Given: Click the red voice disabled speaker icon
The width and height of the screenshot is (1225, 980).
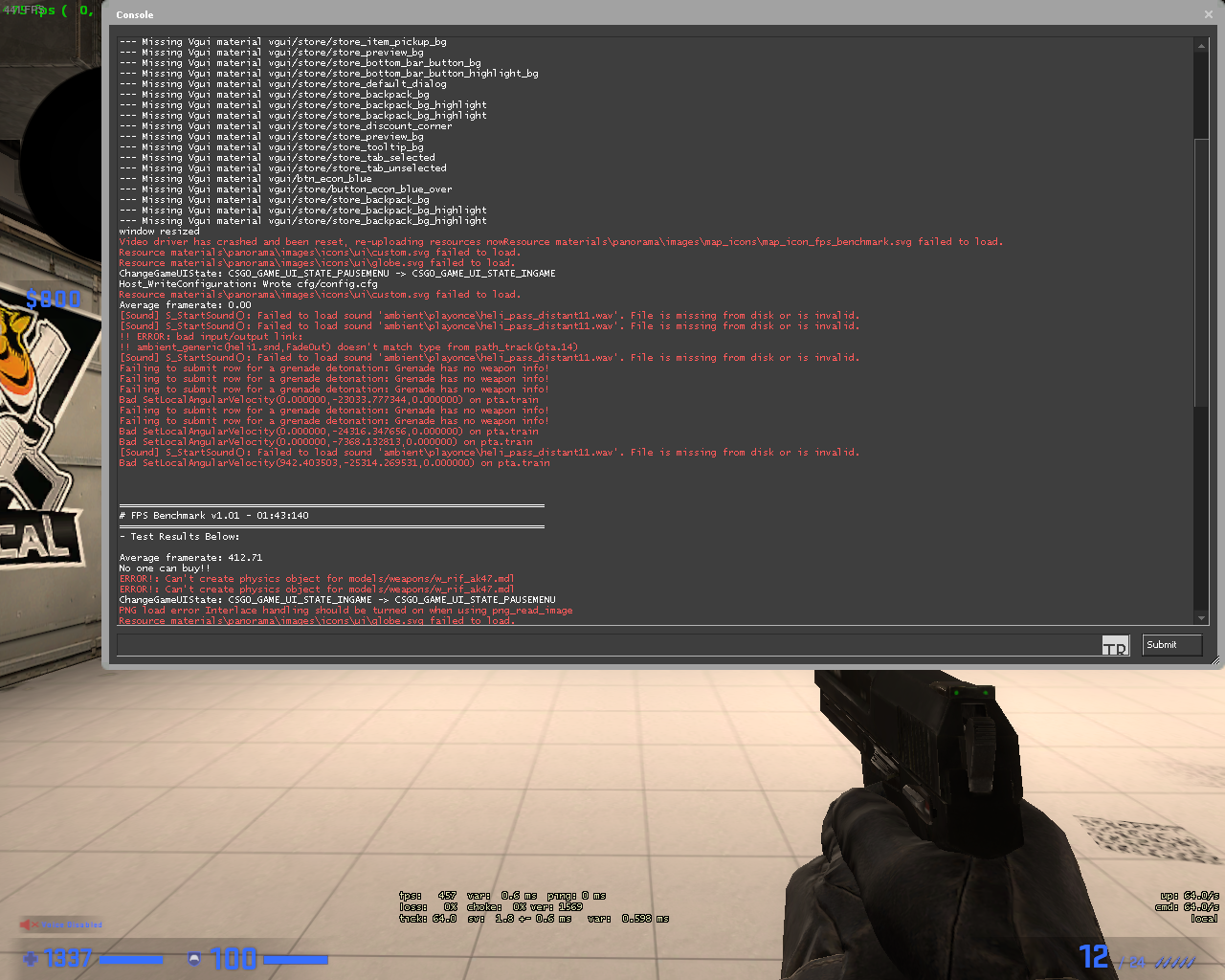Looking at the screenshot, I should coord(29,924).
